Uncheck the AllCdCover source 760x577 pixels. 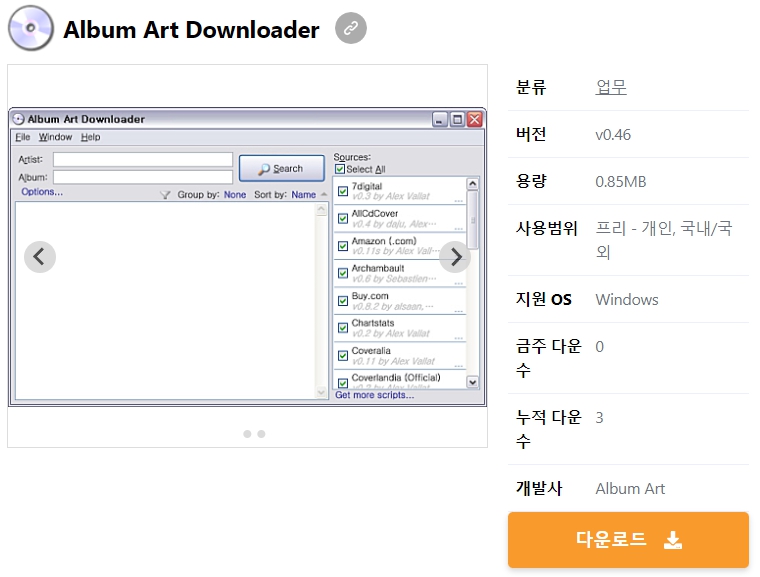click(x=343, y=219)
